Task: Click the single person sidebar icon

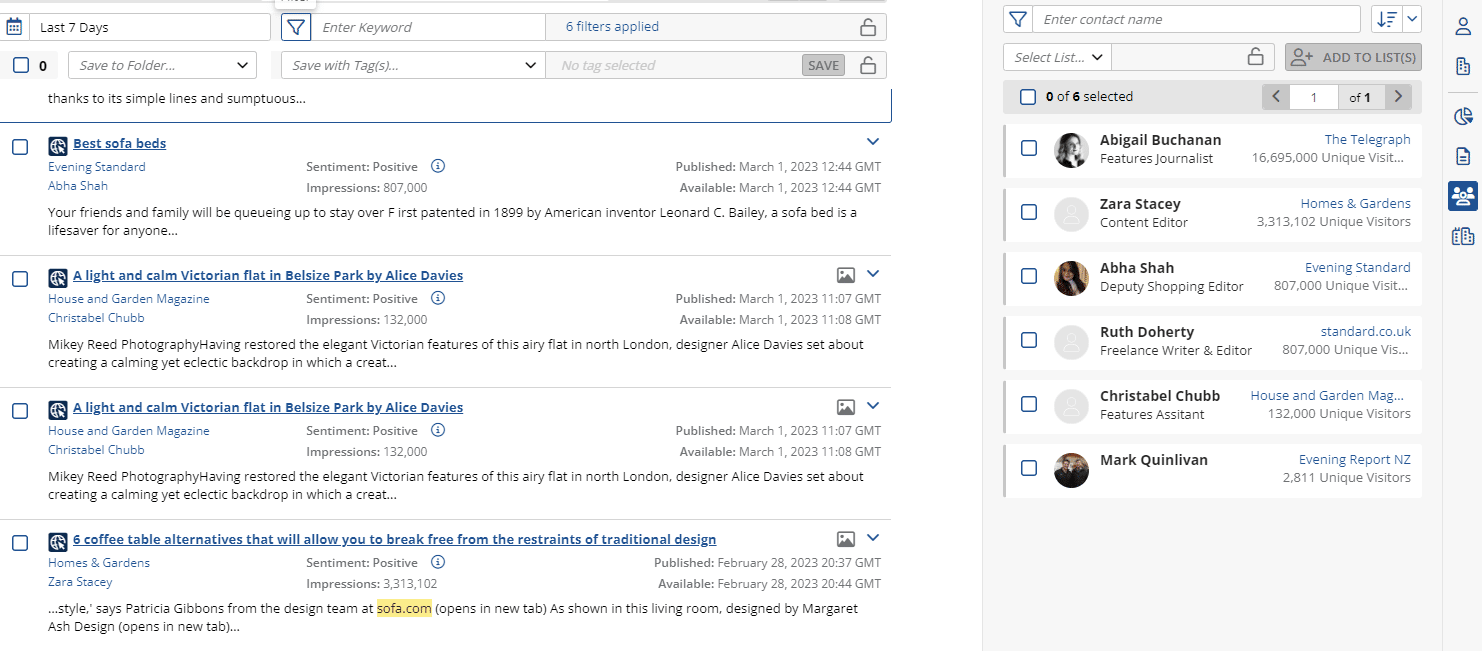Action: 1462,27
